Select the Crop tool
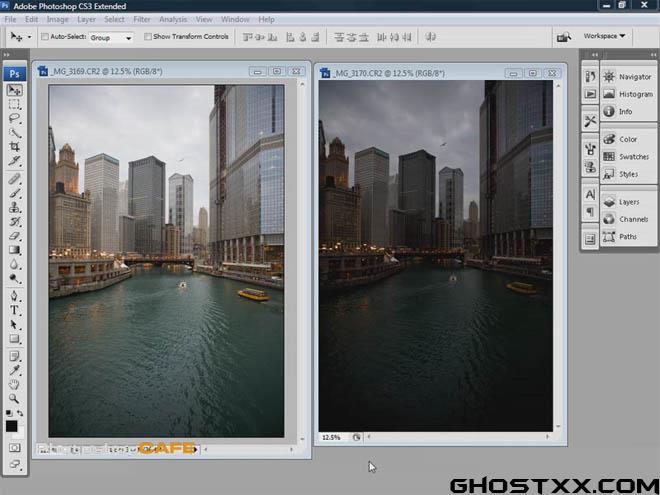The height and width of the screenshot is (495, 660). coord(14,146)
